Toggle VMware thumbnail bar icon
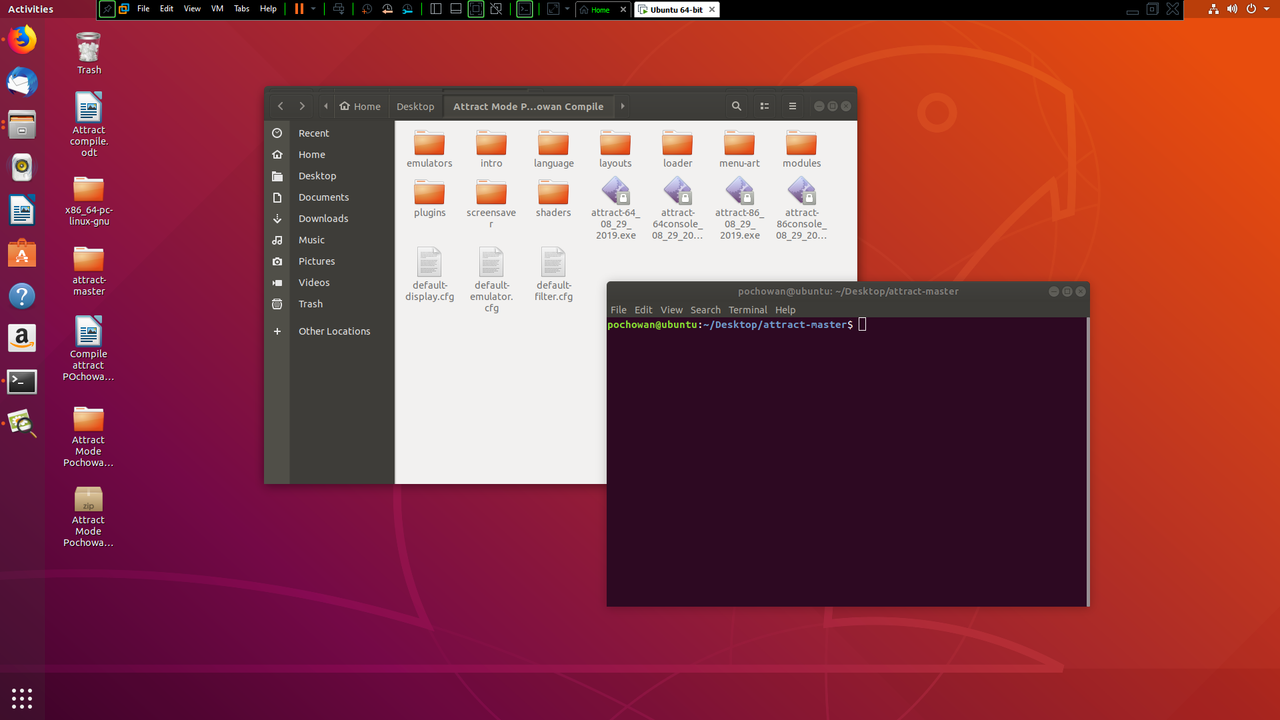The width and height of the screenshot is (1280, 720). pyautogui.click(x=456, y=9)
